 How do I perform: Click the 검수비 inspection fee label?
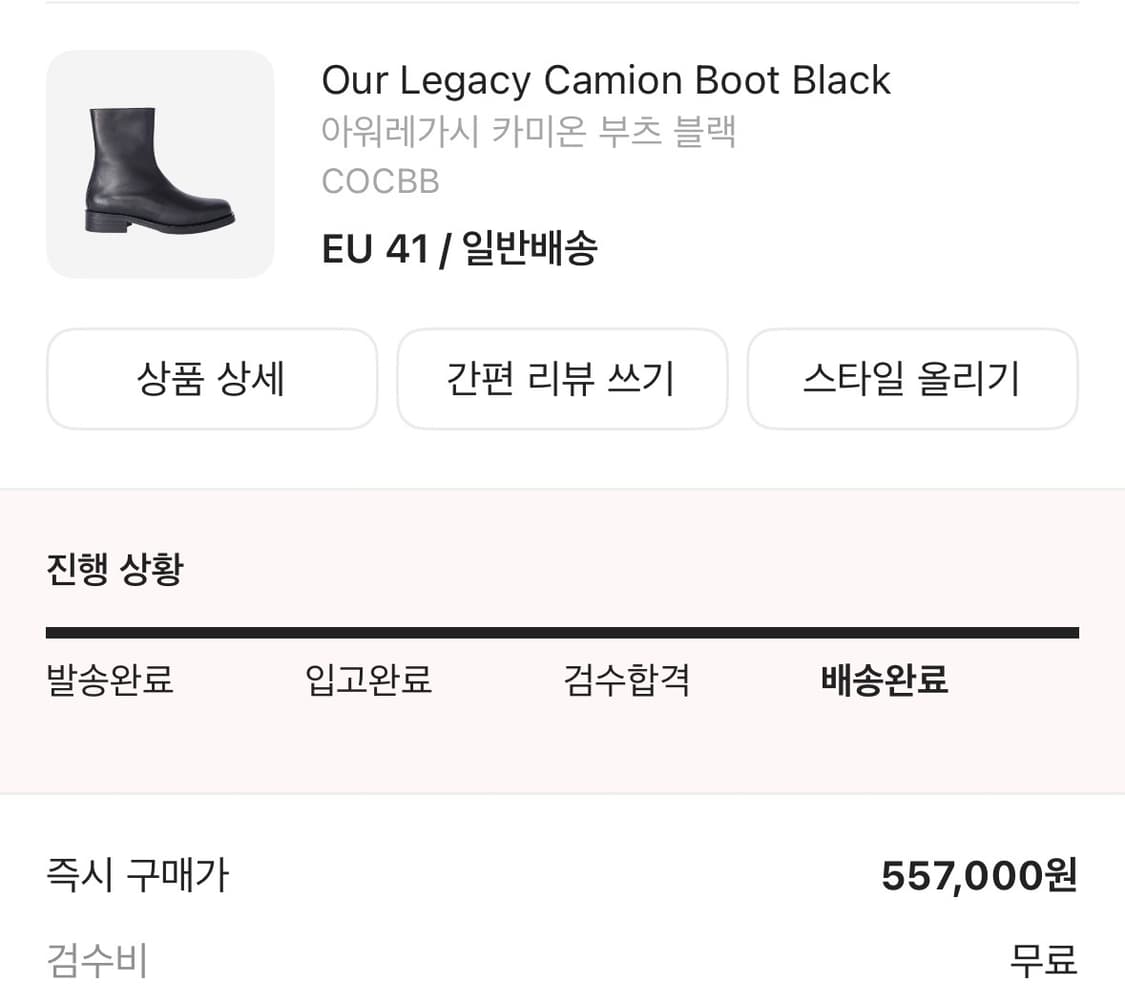[97, 961]
